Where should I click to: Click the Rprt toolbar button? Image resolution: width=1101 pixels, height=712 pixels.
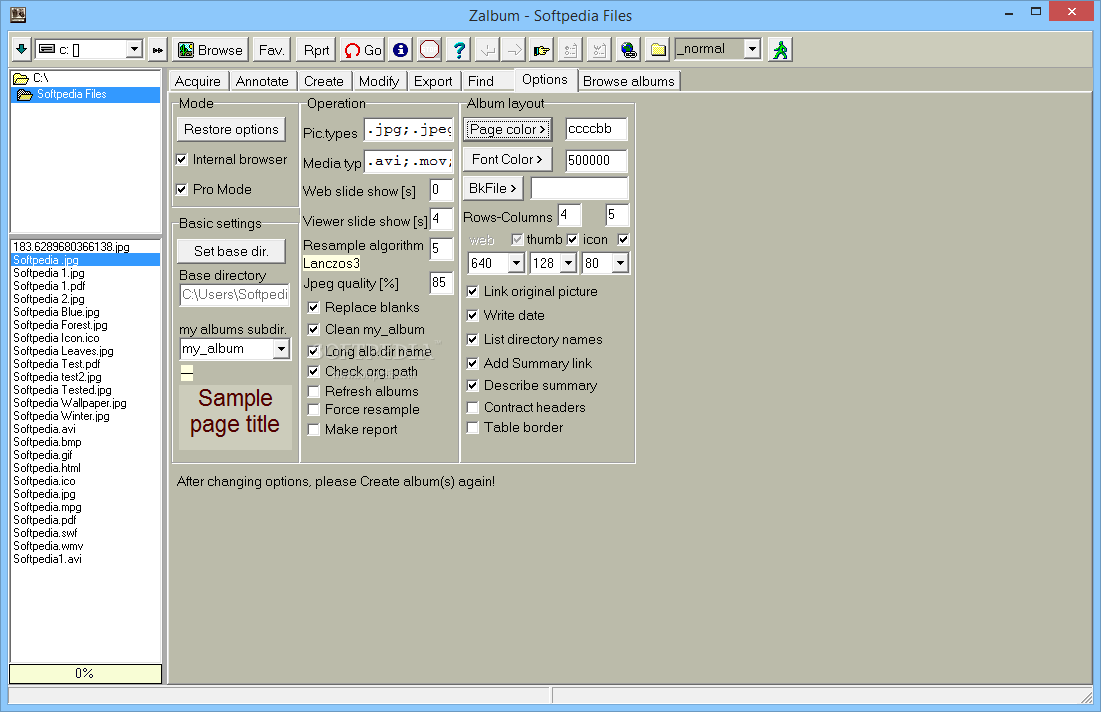coord(316,50)
